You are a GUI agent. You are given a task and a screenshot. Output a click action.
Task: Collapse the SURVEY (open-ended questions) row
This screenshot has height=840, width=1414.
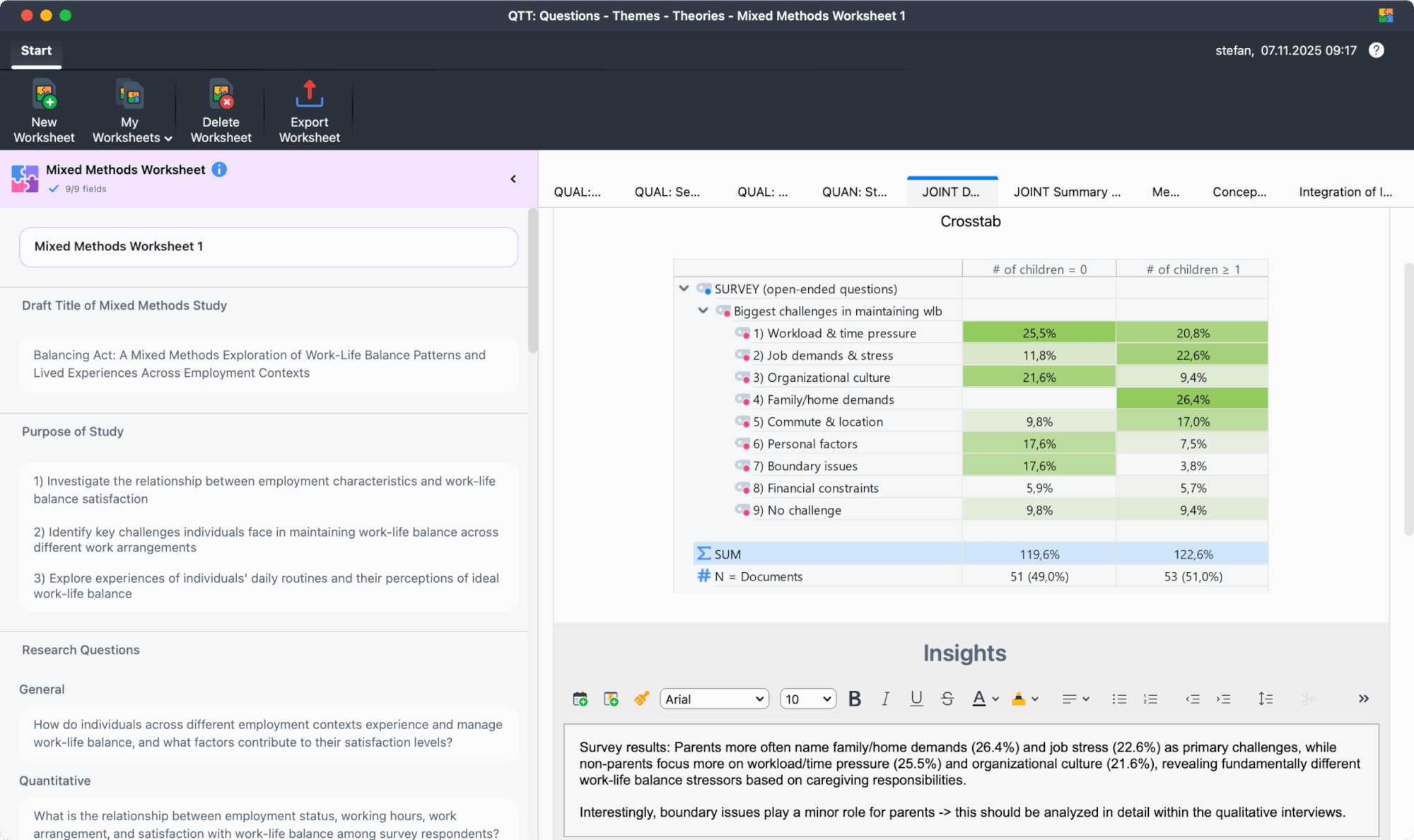[x=684, y=288]
